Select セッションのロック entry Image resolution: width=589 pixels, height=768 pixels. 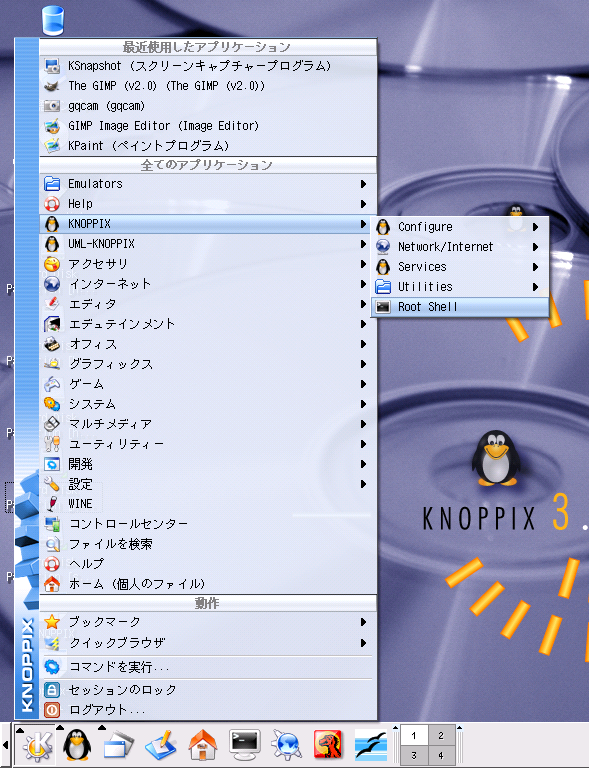click(x=208, y=690)
